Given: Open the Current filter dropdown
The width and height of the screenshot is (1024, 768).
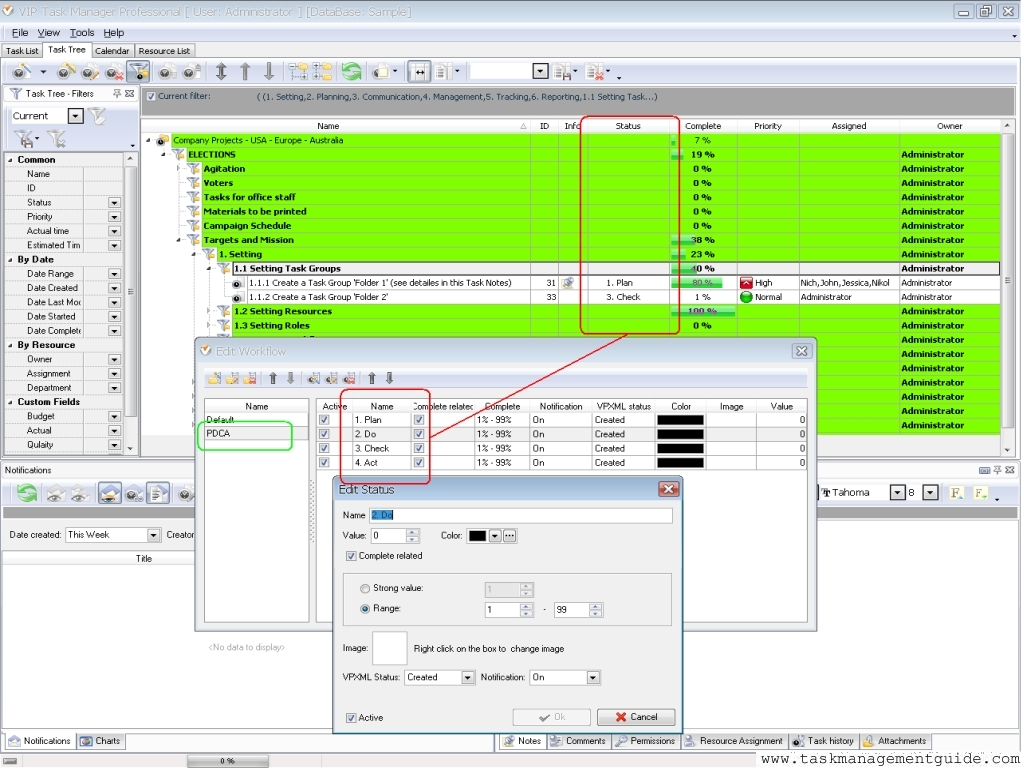Looking at the screenshot, I should (x=76, y=116).
